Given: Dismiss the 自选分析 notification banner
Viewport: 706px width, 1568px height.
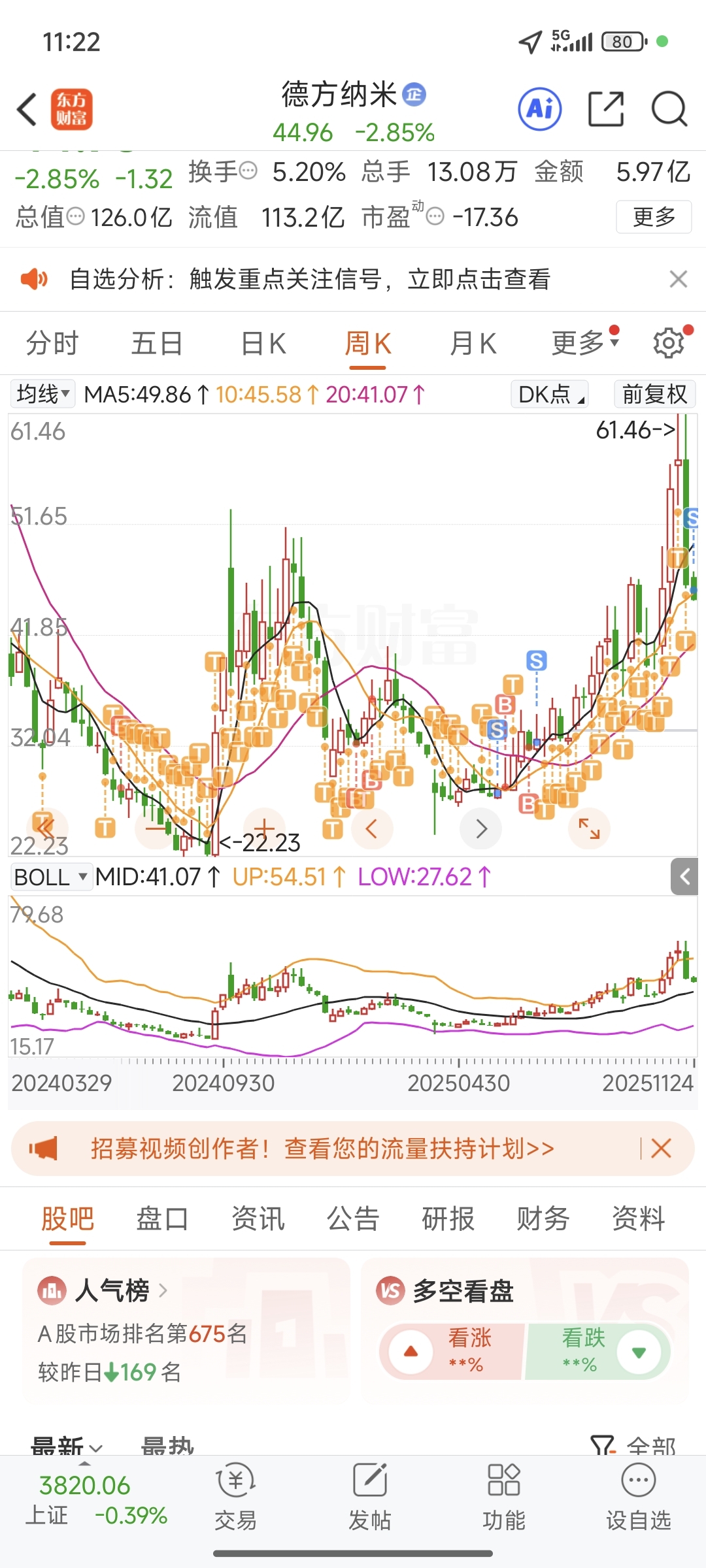Looking at the screenshot, I should [x=679, y=279].
